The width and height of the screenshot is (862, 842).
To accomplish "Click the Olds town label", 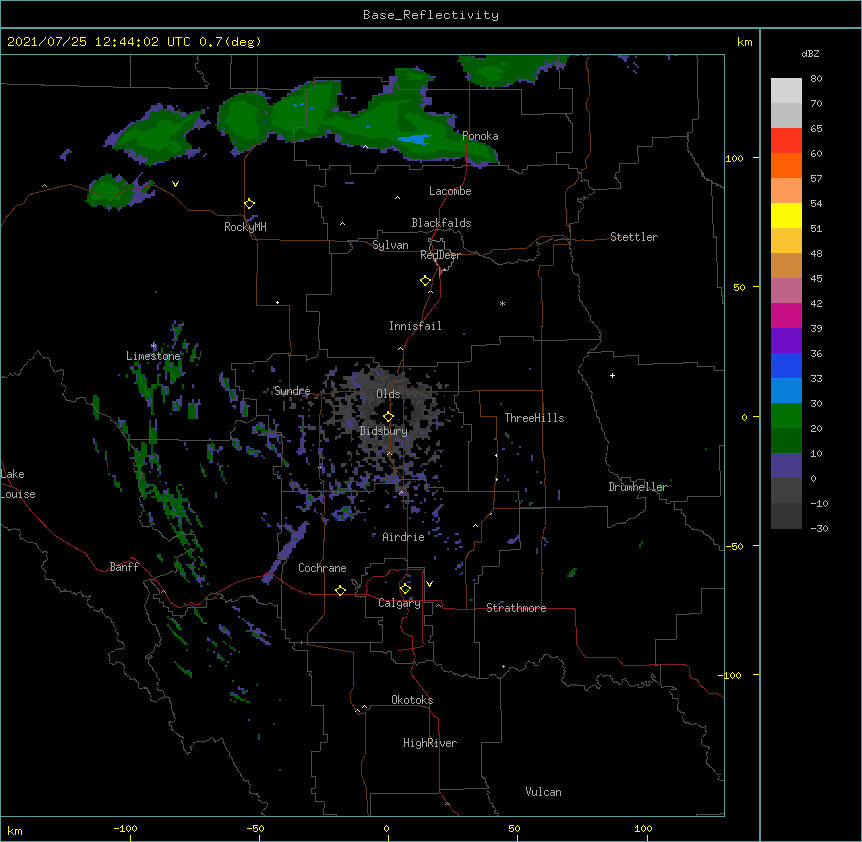I will click(388, 394).
